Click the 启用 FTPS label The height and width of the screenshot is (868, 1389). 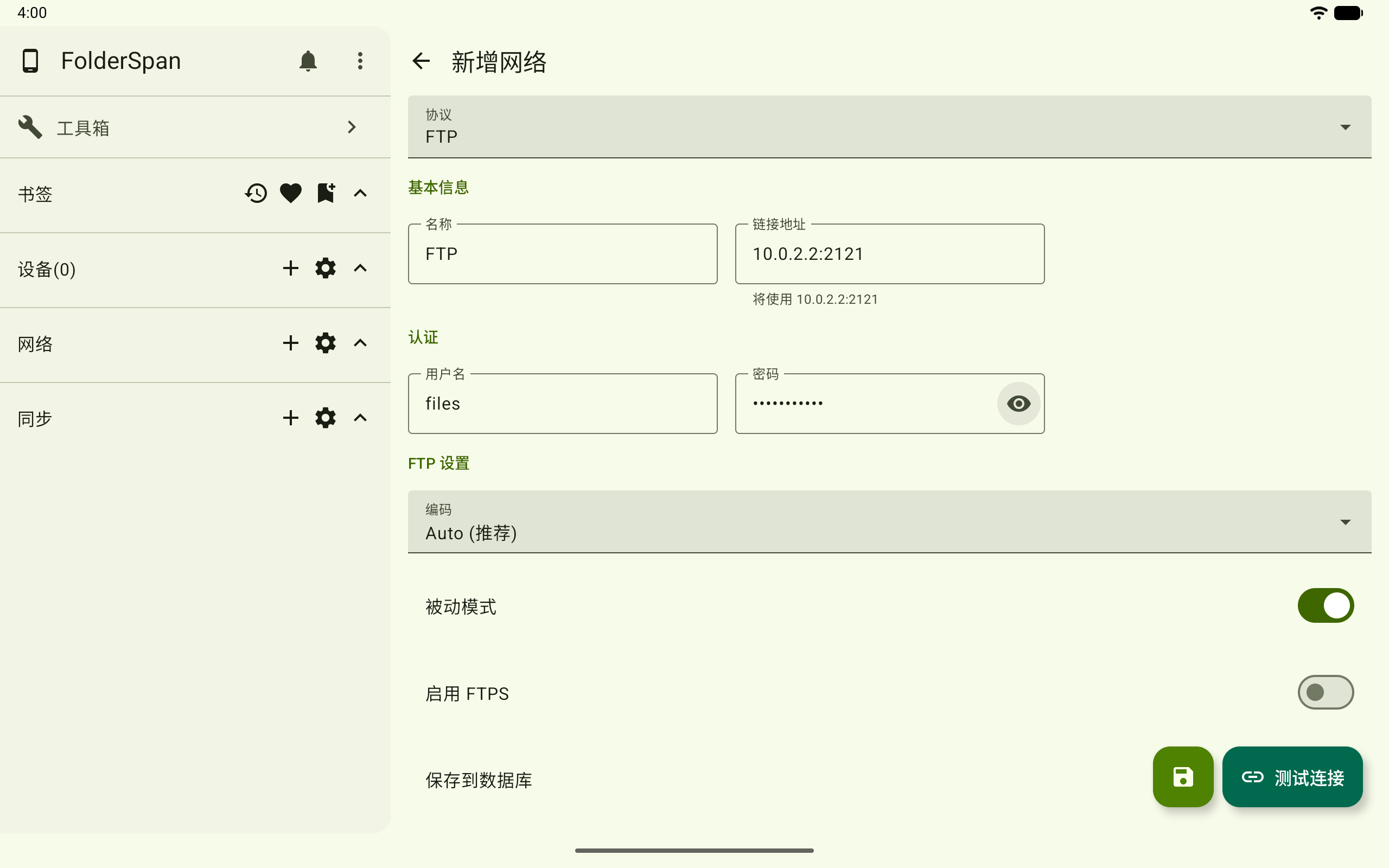point(467,693)
